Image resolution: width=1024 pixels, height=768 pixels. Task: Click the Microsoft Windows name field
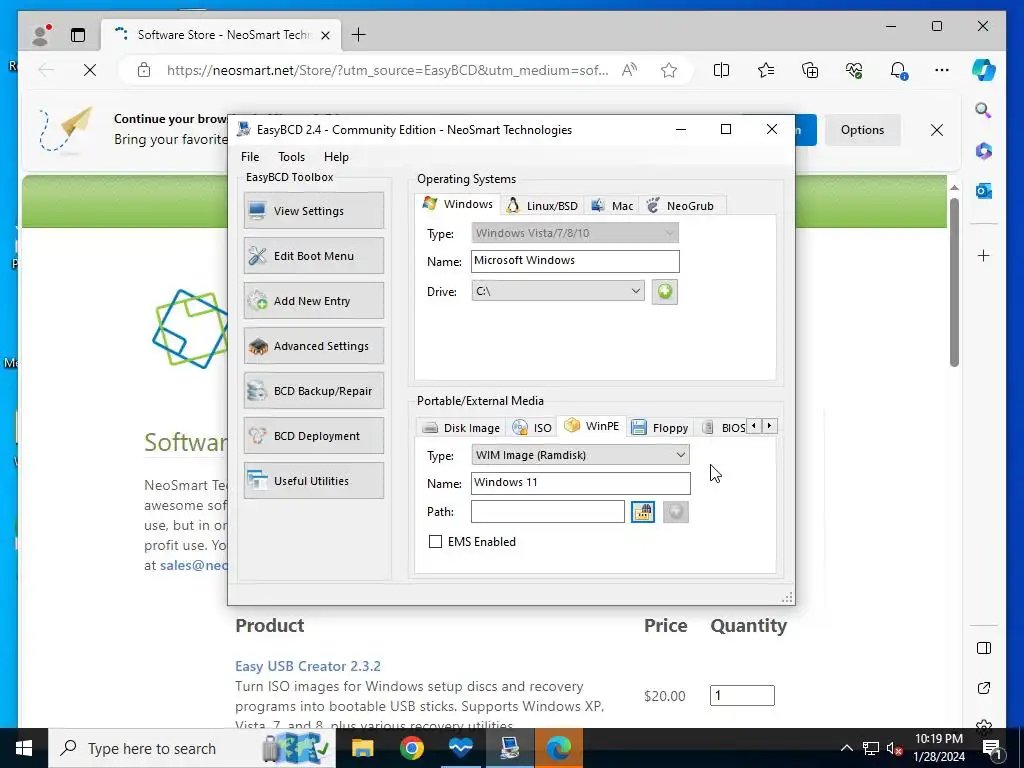pos(575,261)
